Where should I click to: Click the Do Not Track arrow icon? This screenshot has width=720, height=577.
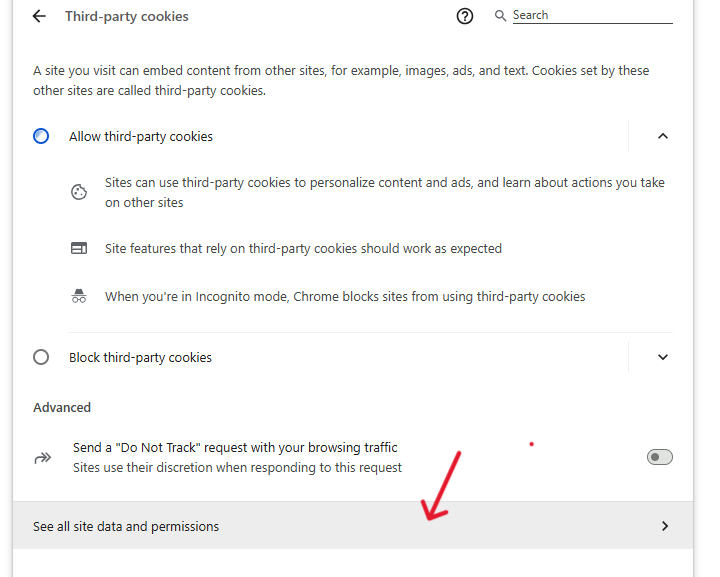point(42,457)
